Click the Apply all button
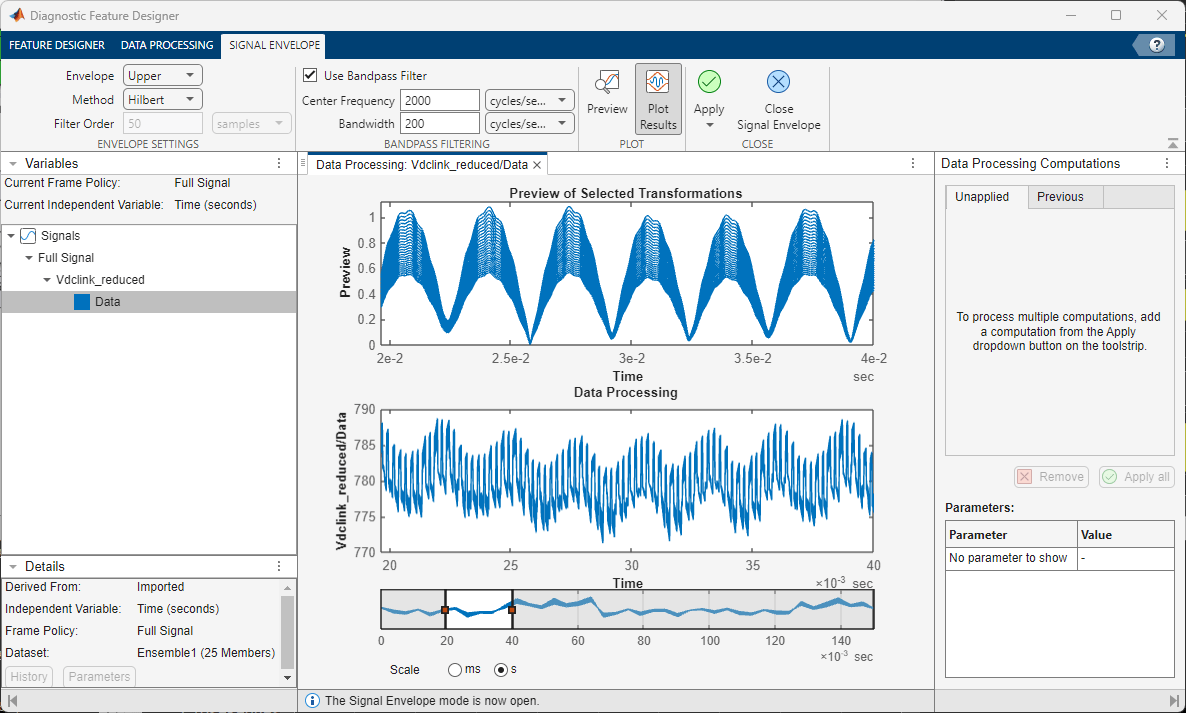This screenshot has height=713, width=1186. point(1135,476)
